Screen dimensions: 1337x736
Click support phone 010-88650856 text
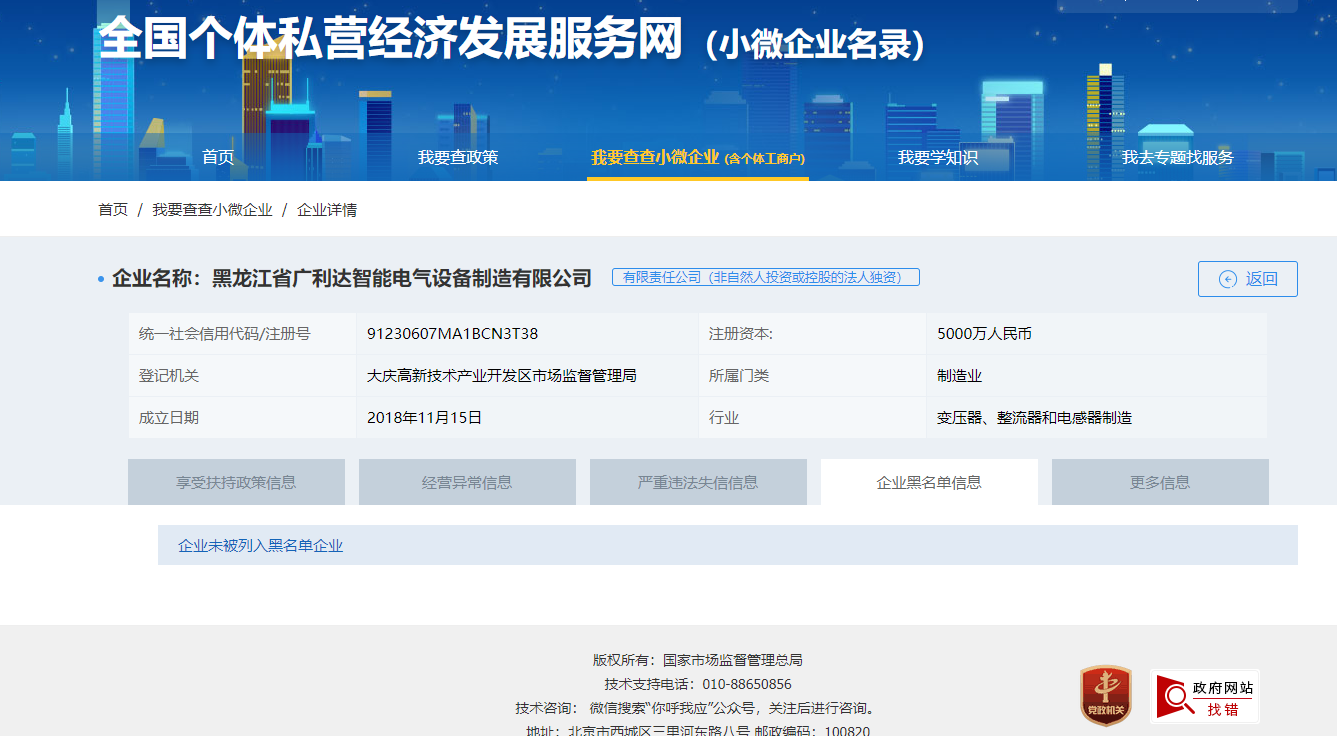click(x=747, y=684)
